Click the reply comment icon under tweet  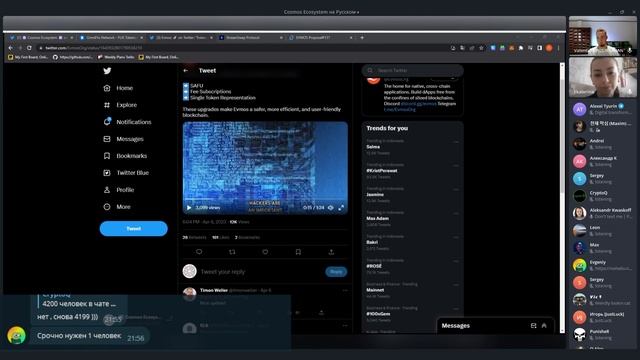(x=199, y=252)
